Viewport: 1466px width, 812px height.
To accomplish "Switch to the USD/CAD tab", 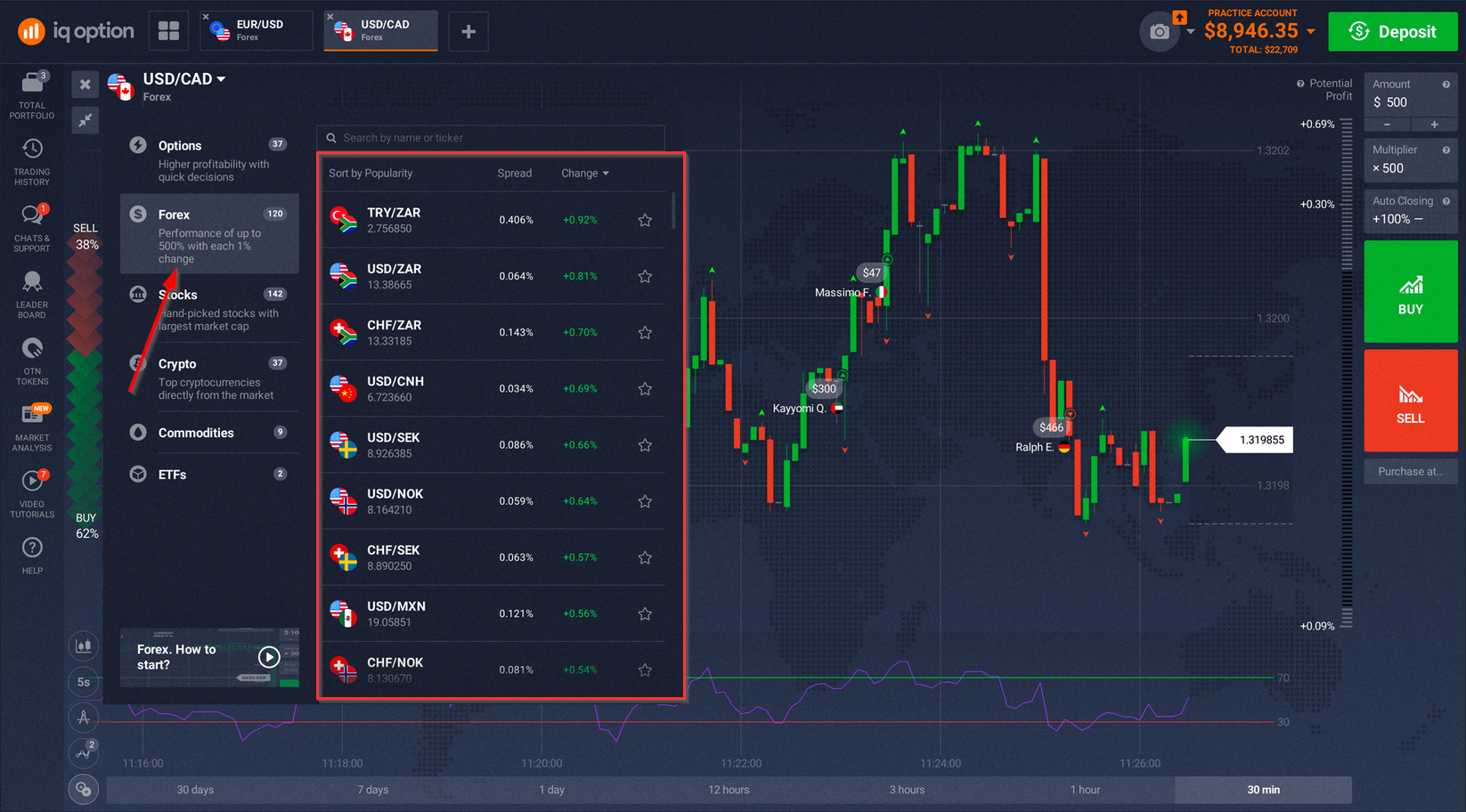I will [381, 31].
